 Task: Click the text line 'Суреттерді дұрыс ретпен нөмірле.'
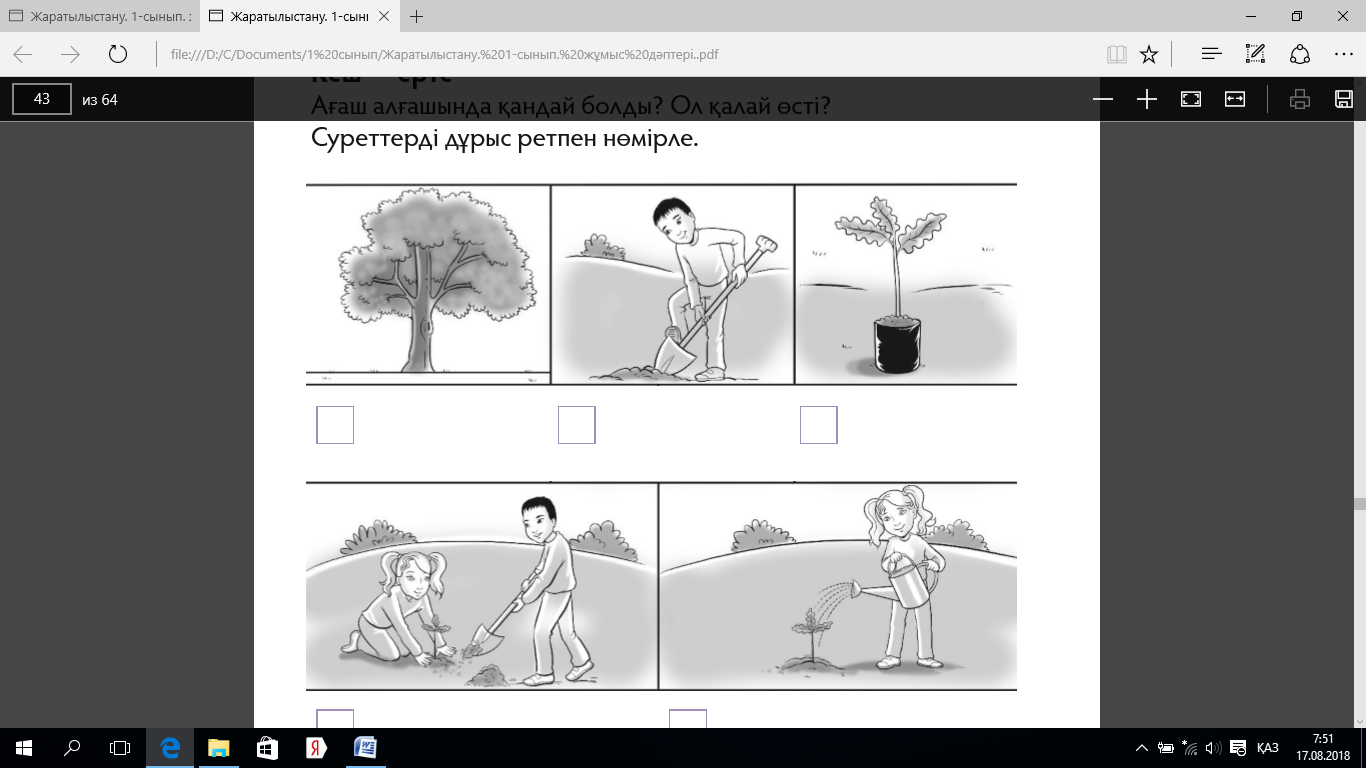[x=505, y=138]
